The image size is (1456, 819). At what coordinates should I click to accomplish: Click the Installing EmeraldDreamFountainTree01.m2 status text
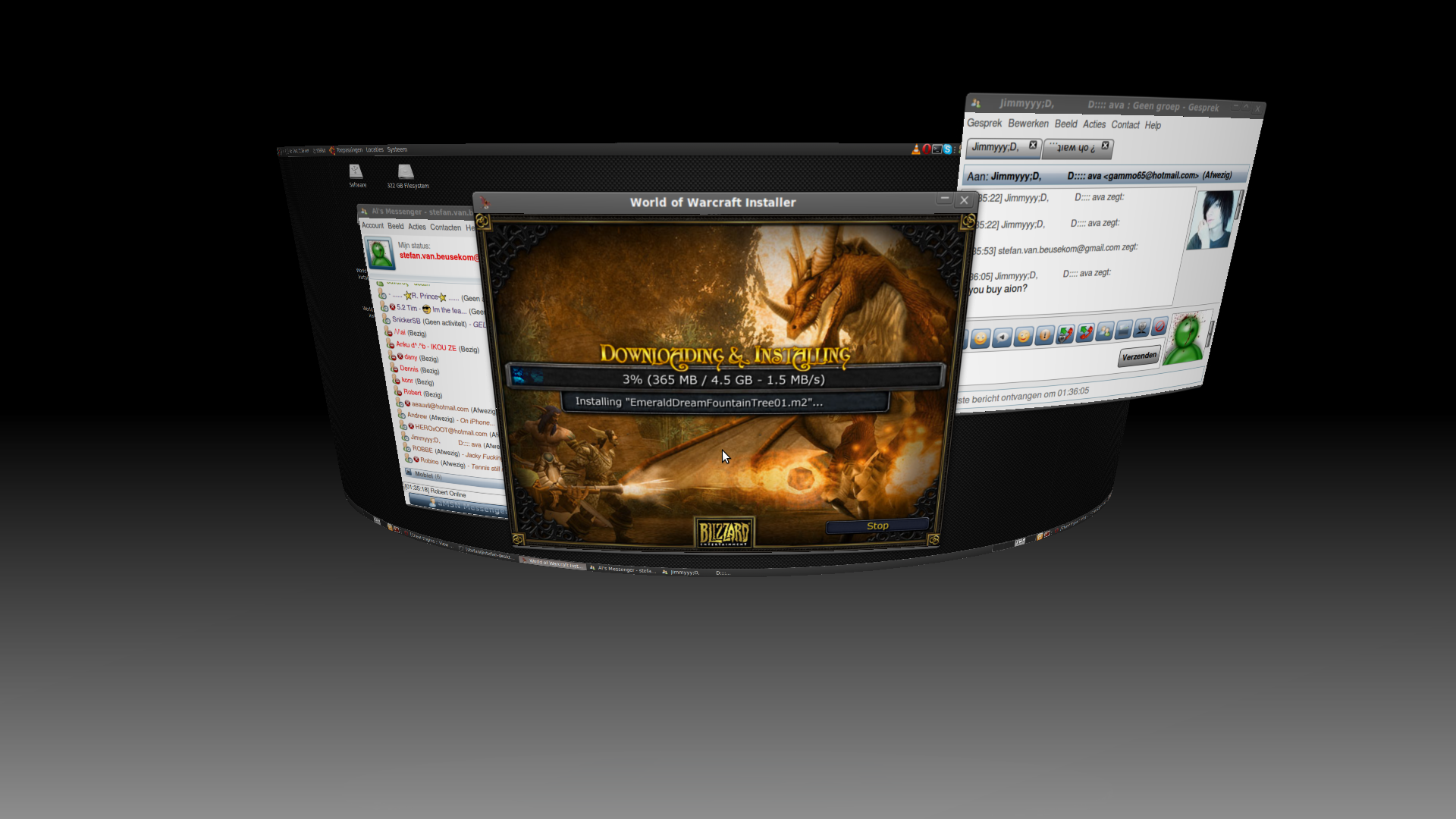click(x=698, y=402)
